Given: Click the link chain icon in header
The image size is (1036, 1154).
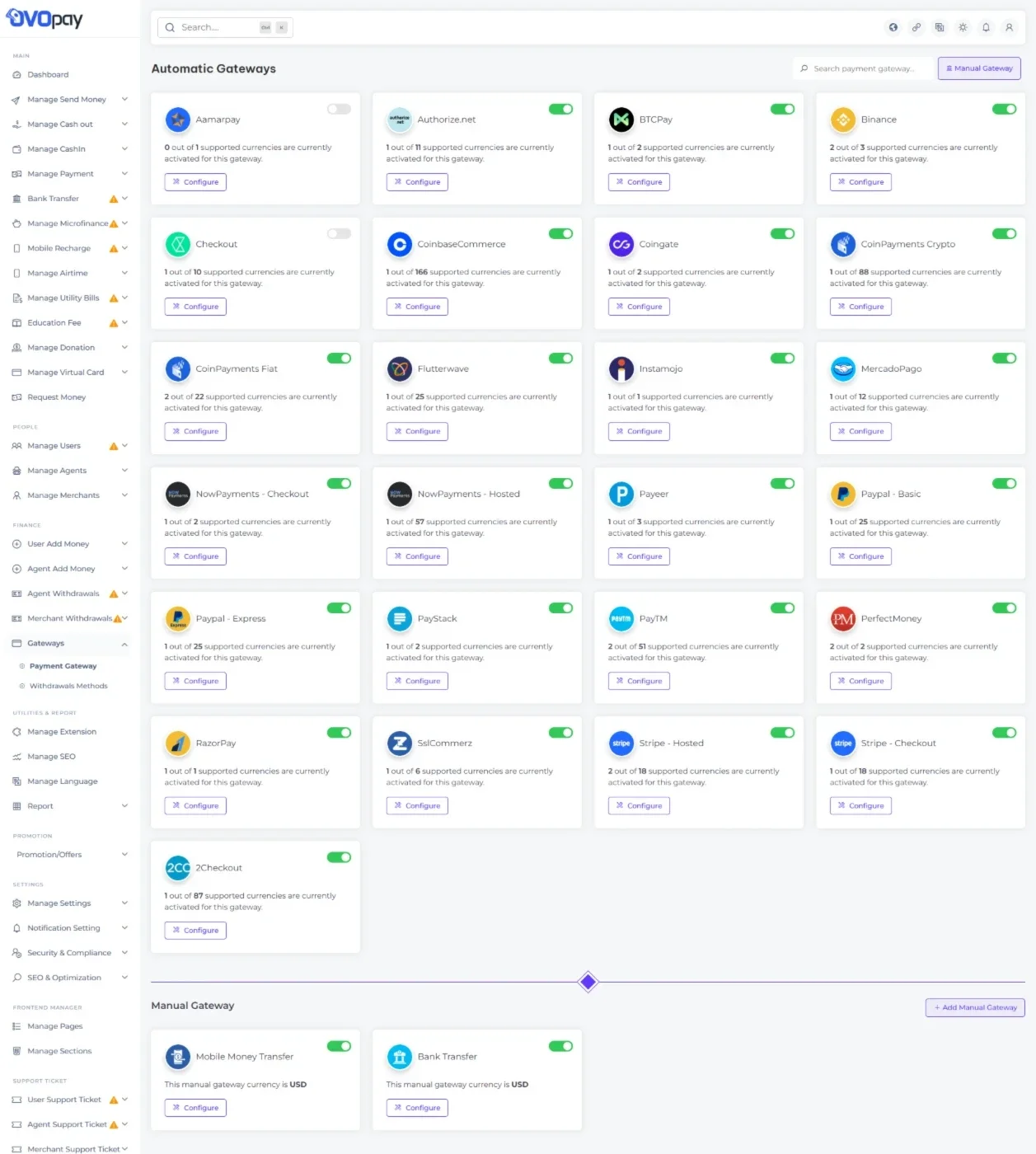Looking at the screenshot, I should pyautogui.click(x=916, y=27).
